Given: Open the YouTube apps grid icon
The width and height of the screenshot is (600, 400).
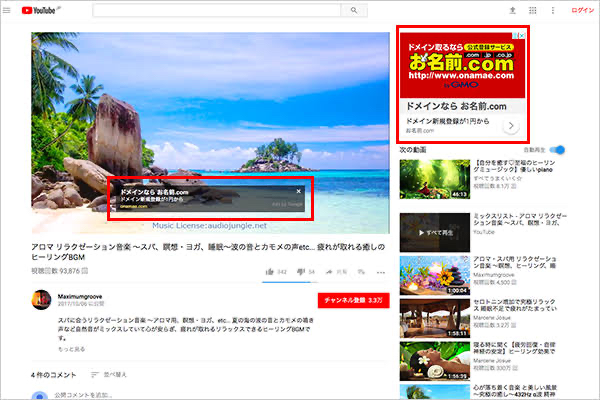Looking at the screenshot, I should point(533,11).
